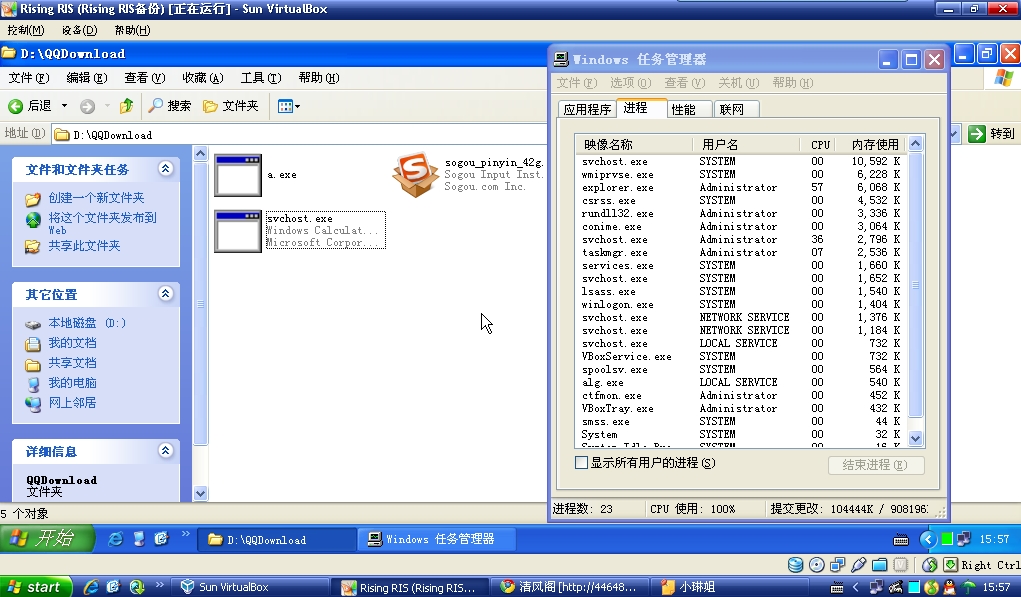Open Explorer View (查看) menu
This screenshot has width=1021, height=597.
[145, 78]
